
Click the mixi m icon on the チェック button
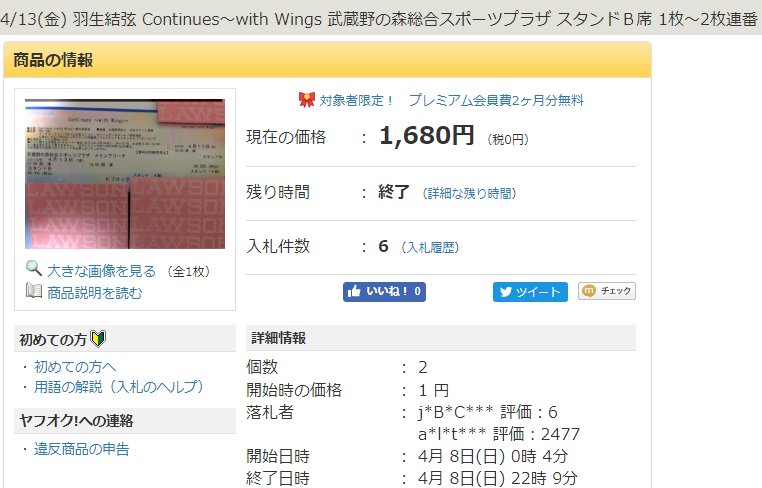pos(589,291)
